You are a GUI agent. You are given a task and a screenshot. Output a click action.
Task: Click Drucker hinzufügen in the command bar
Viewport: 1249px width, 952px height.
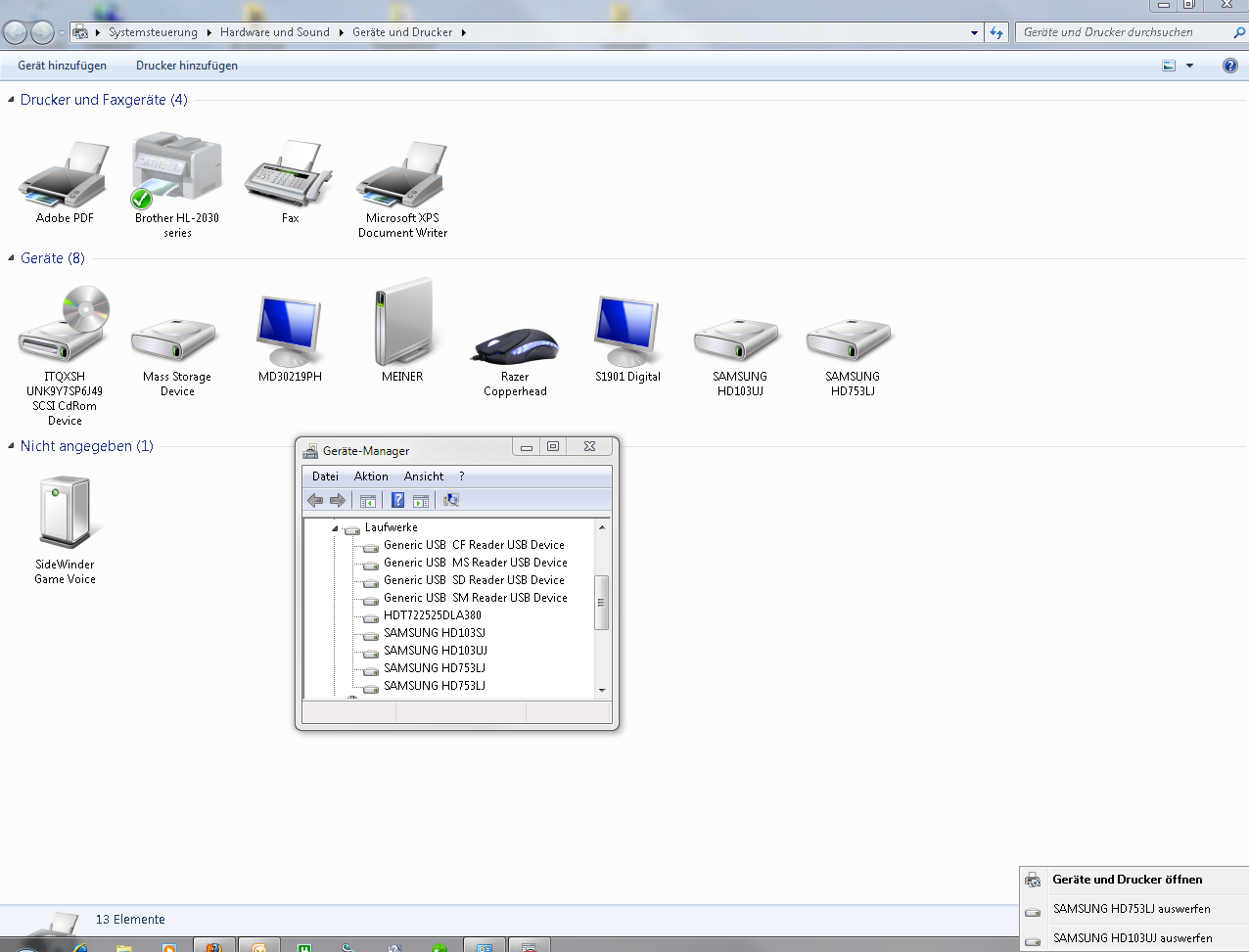(x=187, y=66)
